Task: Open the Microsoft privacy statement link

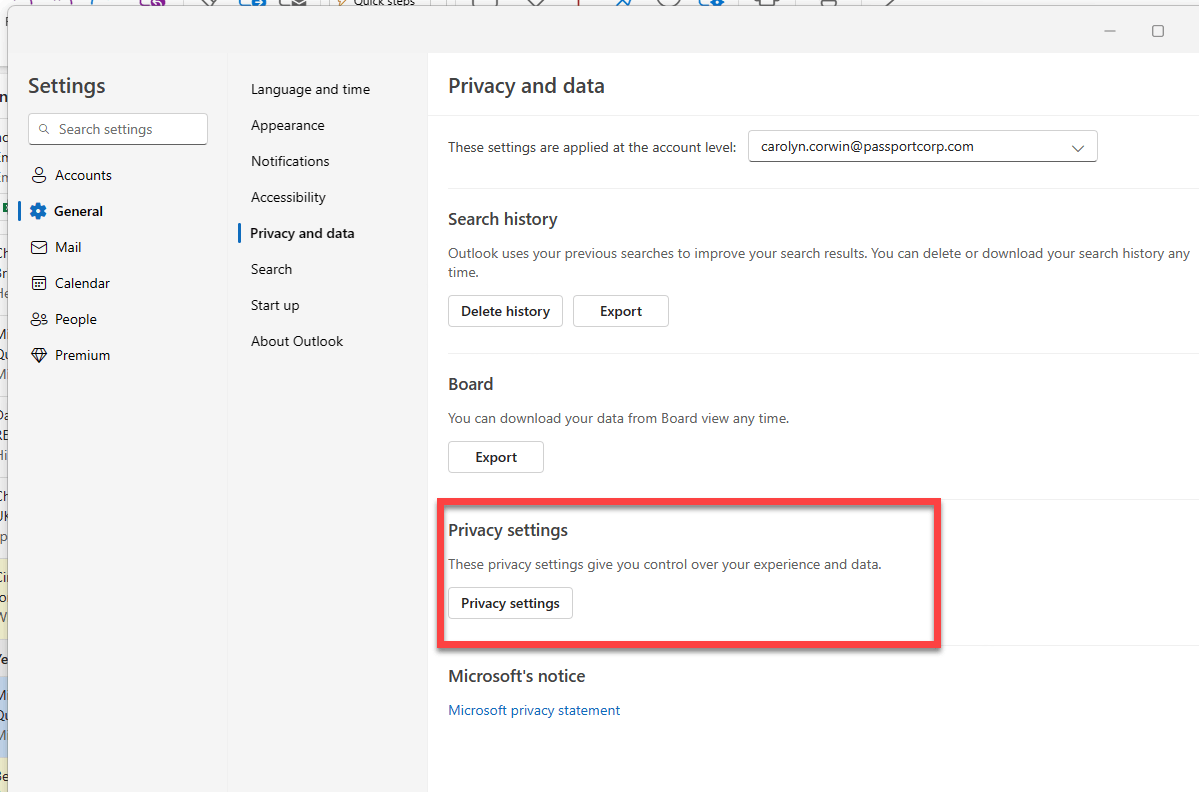Action: click(x=534, y=710)
